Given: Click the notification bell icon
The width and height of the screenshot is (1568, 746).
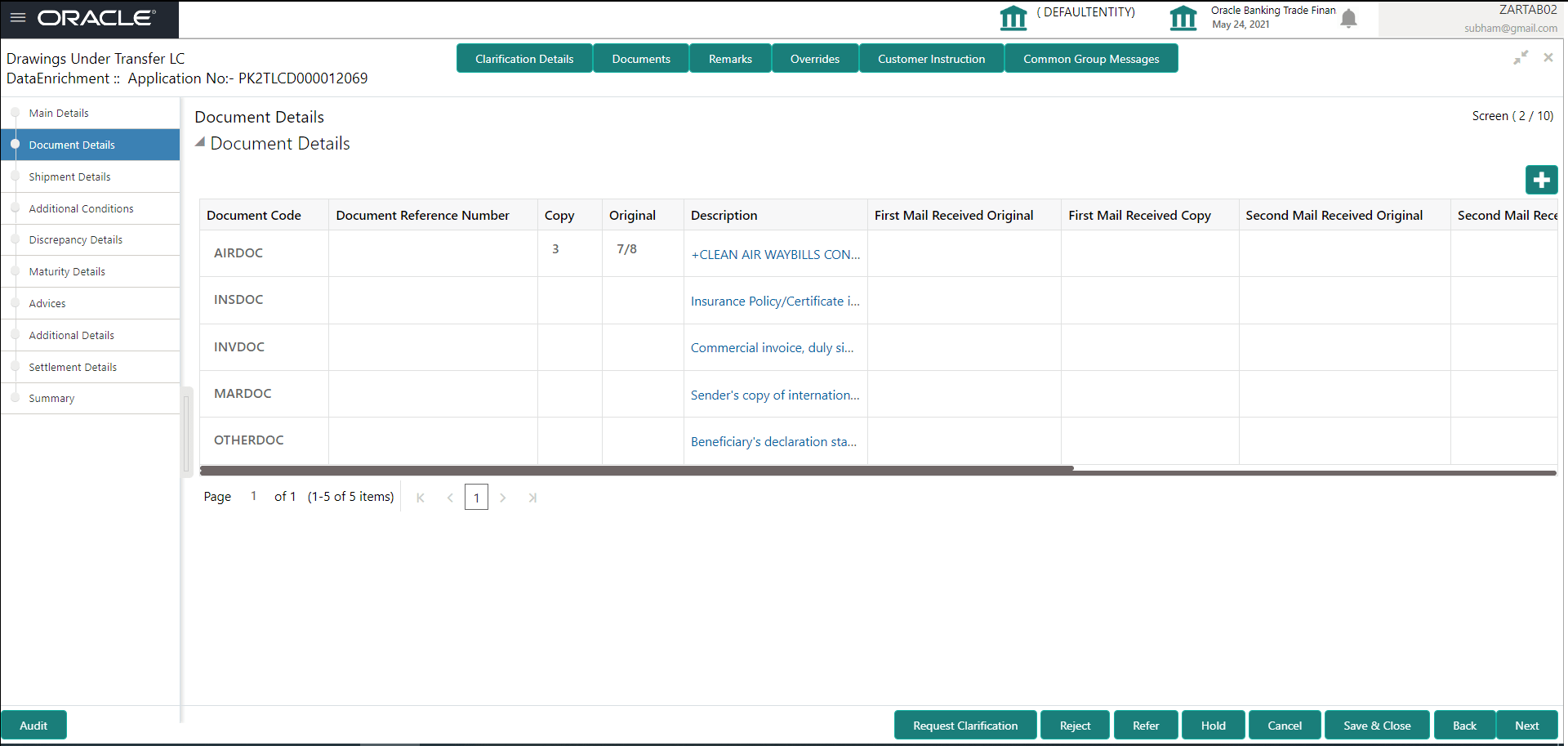Looking at the screenshot, I should click(x=1348, y=18).
